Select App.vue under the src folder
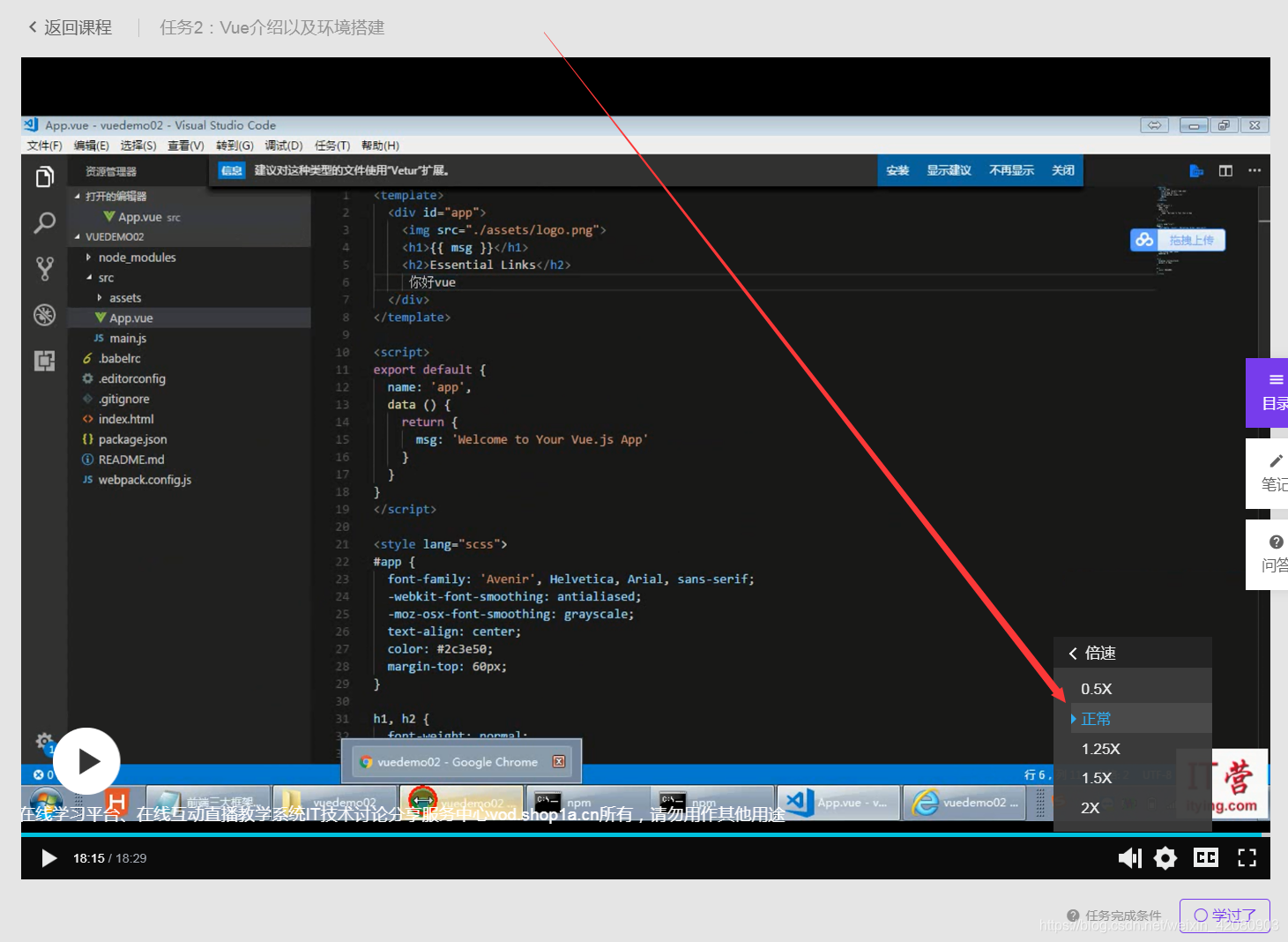Image resolution: width=1288 pixels, height=942 pixels. 190,318
